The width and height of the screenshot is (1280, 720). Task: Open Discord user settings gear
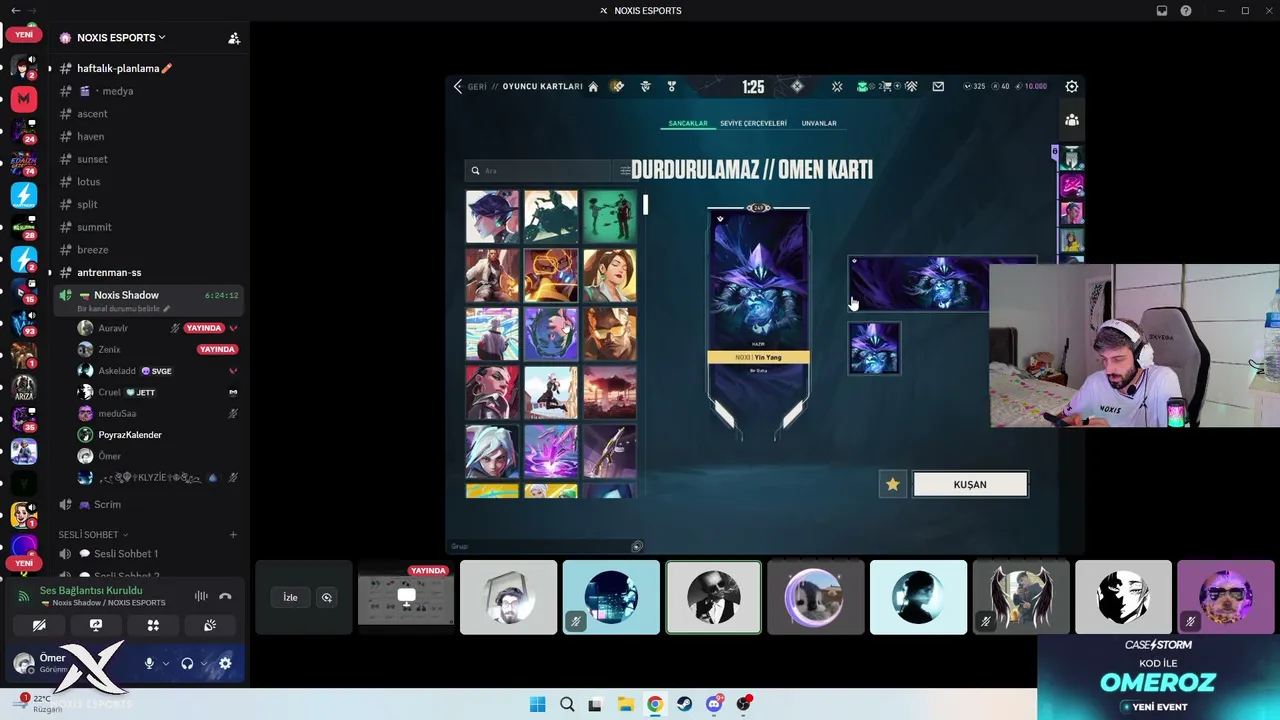click(225, 663)
